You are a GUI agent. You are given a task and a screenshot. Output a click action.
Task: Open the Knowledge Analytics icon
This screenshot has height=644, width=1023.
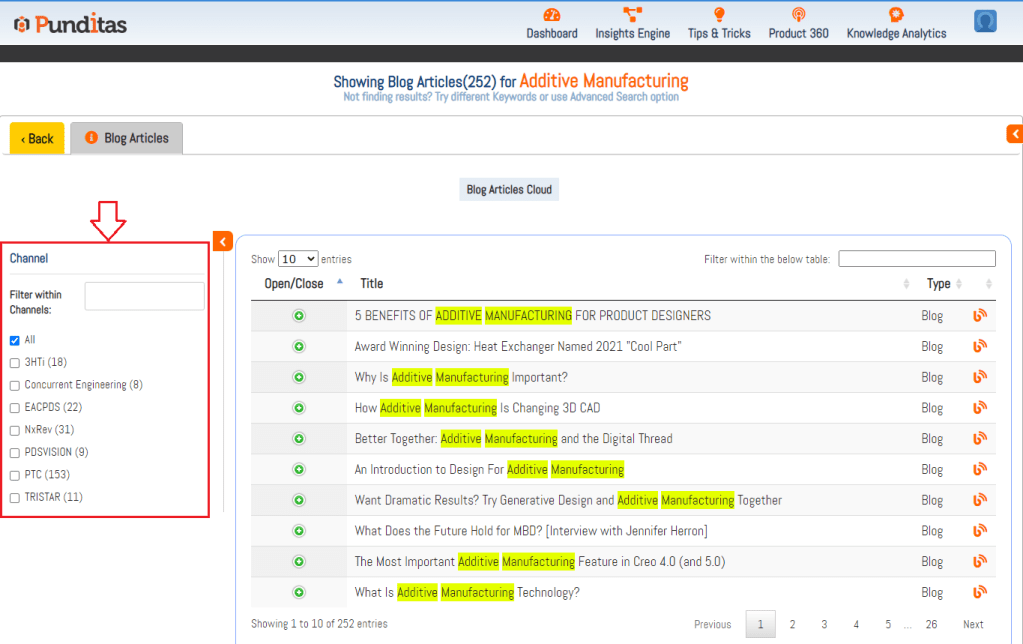896,15
